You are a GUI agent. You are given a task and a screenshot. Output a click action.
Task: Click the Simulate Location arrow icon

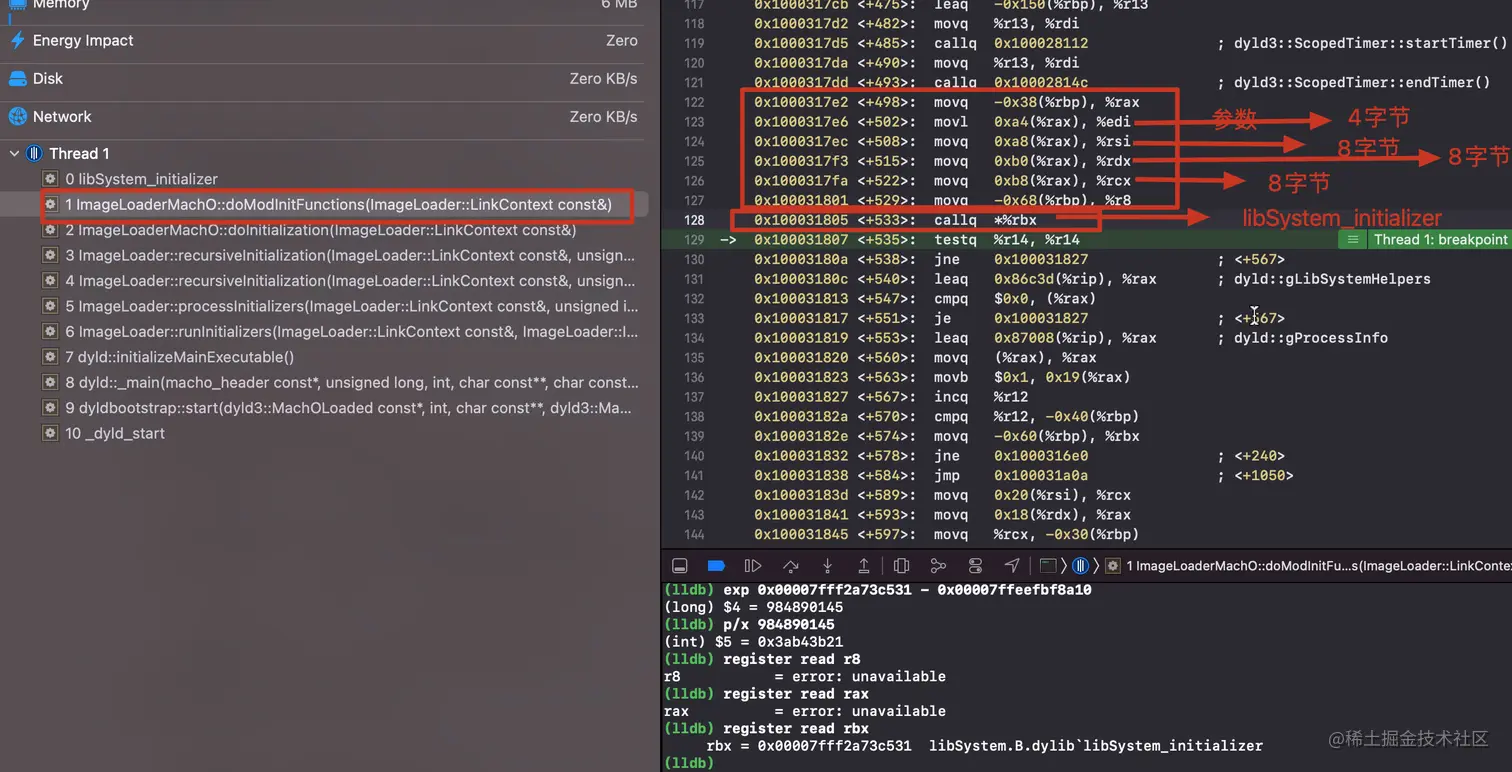tap(1012, 566)
